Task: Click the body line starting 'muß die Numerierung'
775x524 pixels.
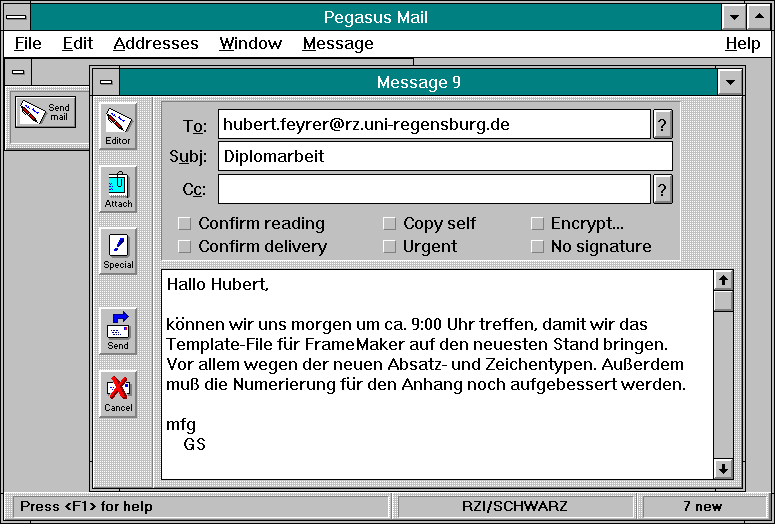Action: [x=426, y=385]
